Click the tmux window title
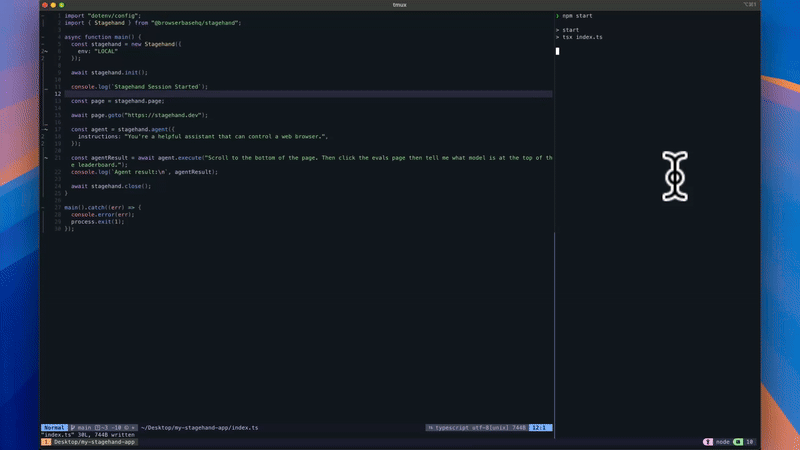The height and width of the screenshot is (450, 800). [x=399, y=5]
